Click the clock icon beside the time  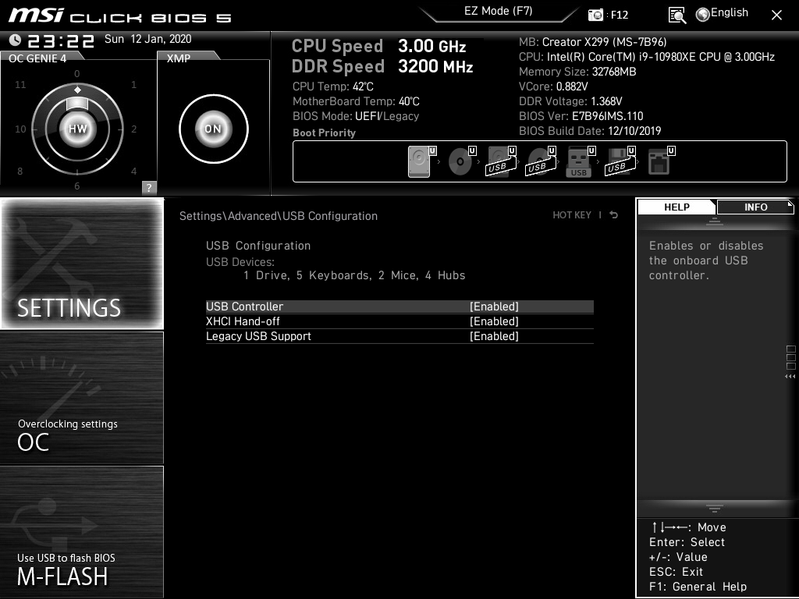15,40
